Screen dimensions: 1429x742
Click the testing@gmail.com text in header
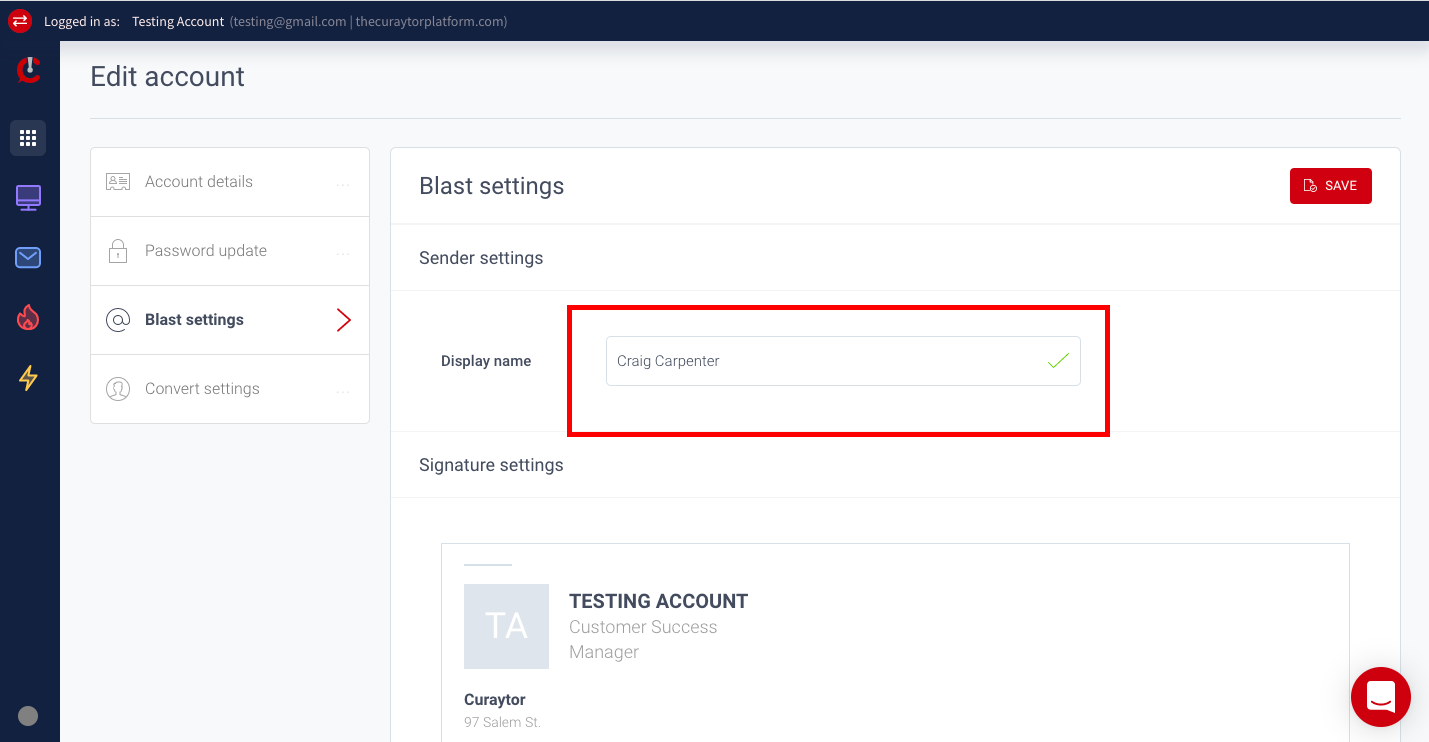[x=289, y=21]
